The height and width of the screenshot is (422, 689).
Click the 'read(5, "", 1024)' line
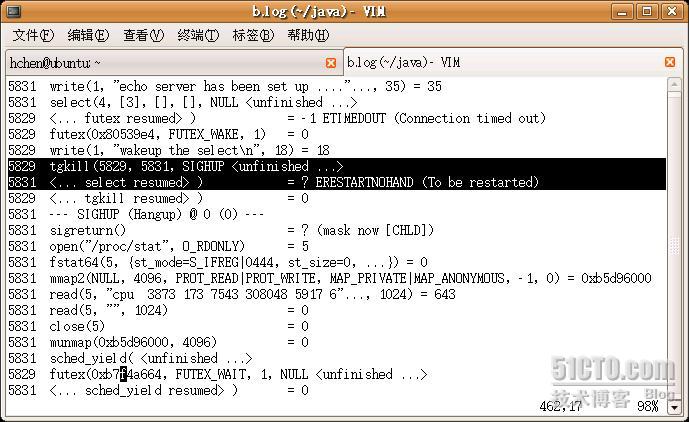point(159,310)
